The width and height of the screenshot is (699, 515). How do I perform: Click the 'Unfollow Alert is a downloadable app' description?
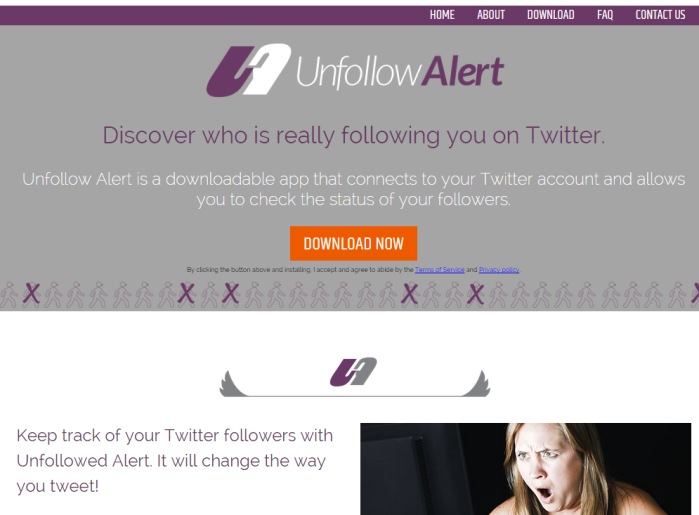point(354,189)
